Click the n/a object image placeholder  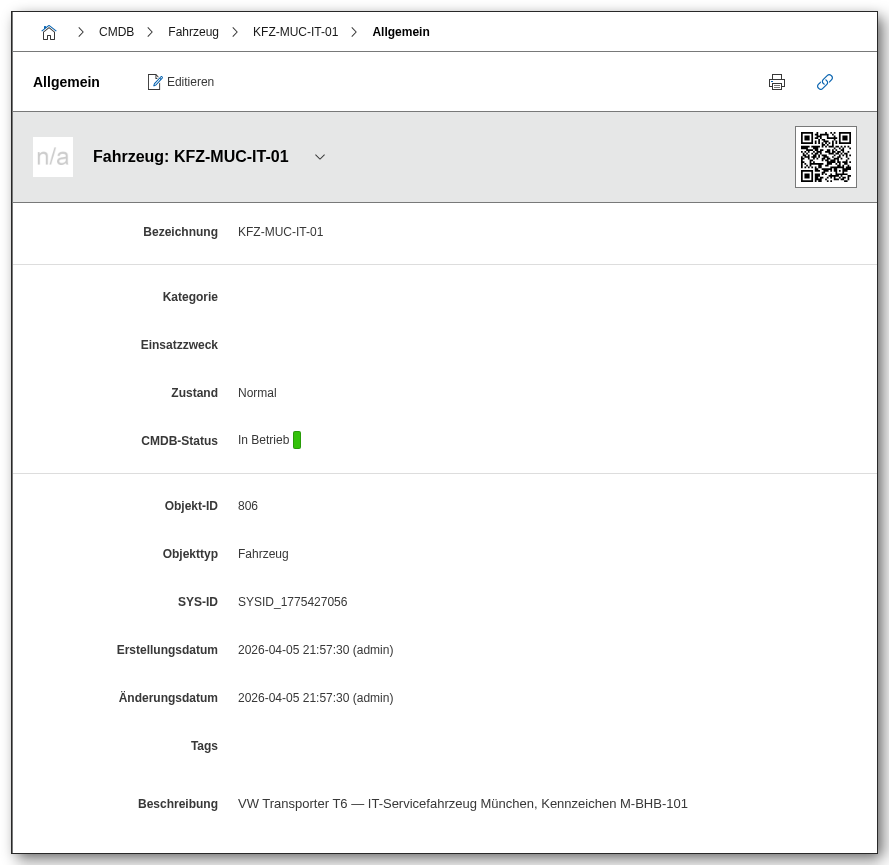tap(53, 157)
